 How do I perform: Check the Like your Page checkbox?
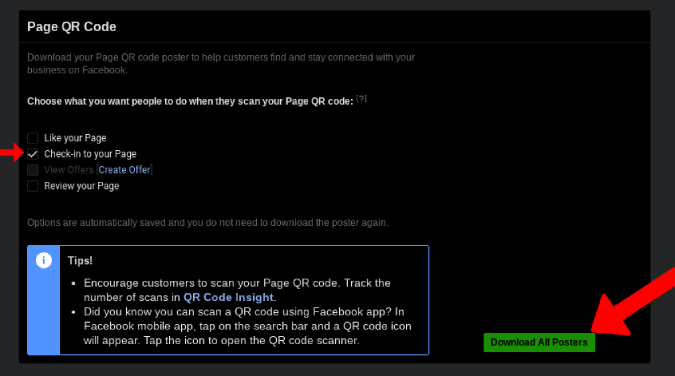(x=33, y=138)
